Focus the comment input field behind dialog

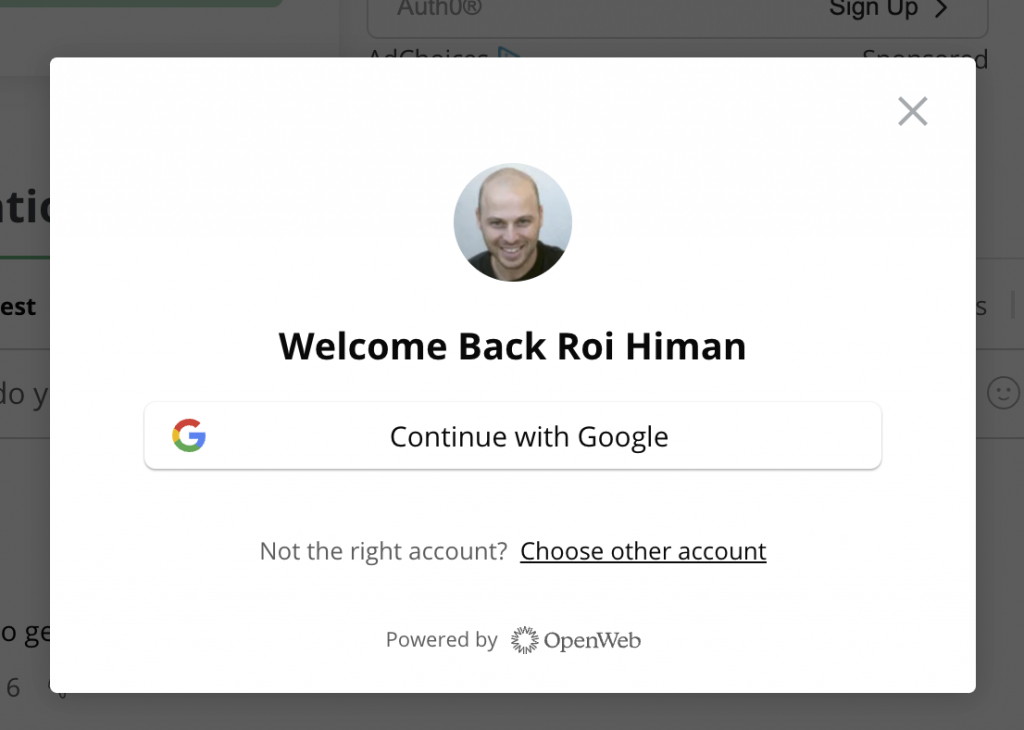point(25,393)
